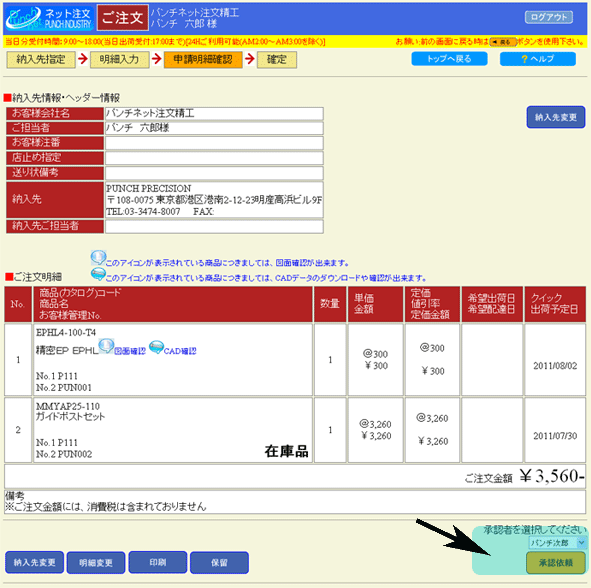Click the No.2 PUN001 management number
This screenshot has width=591, height=588.
64,387
